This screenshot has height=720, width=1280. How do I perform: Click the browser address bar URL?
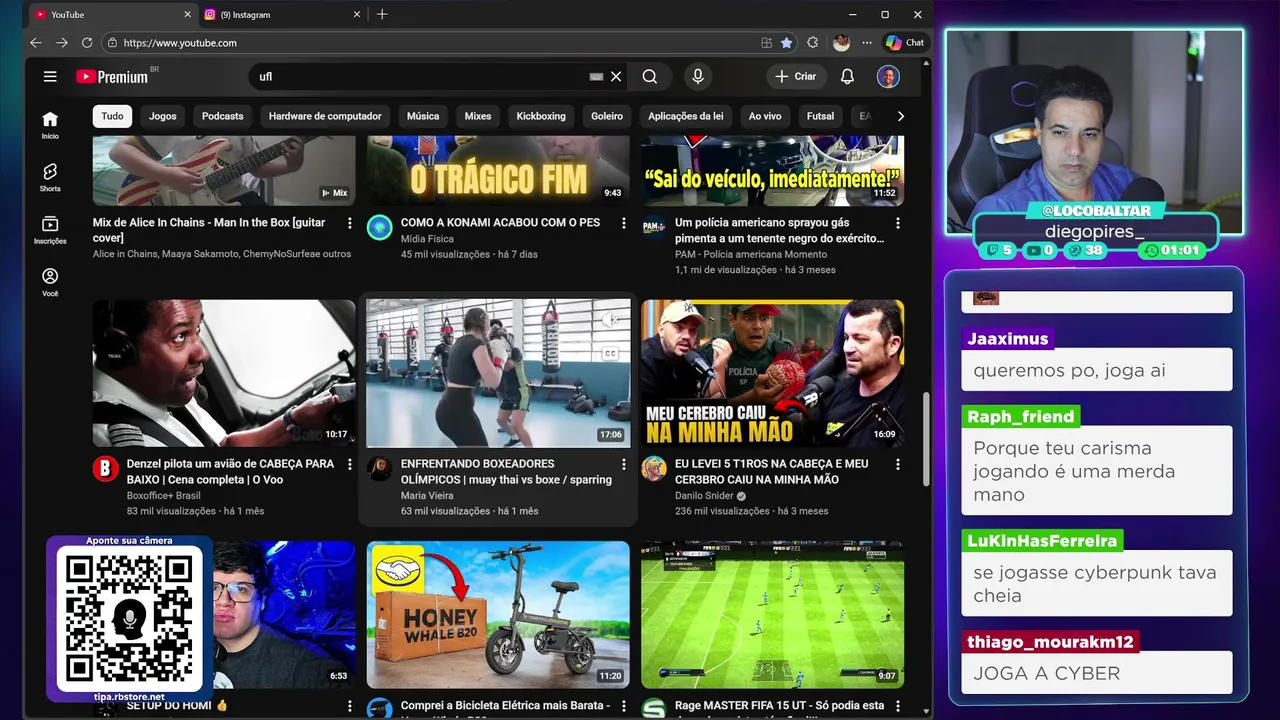tap(180, 43)
